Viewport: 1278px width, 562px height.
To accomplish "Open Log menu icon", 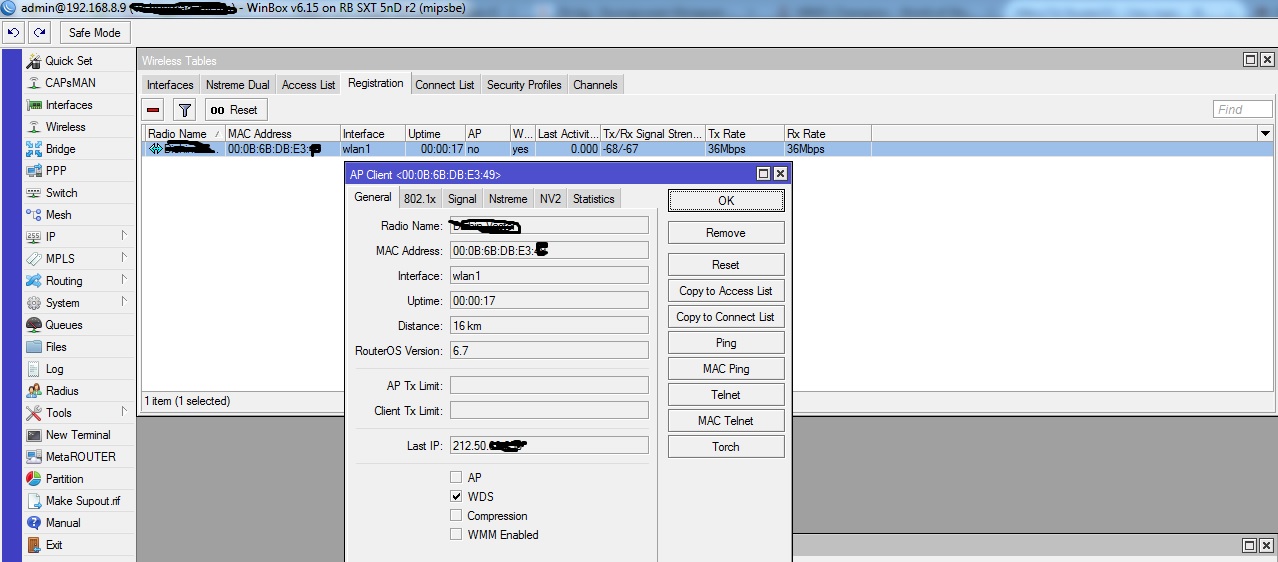I will (35, 369).
